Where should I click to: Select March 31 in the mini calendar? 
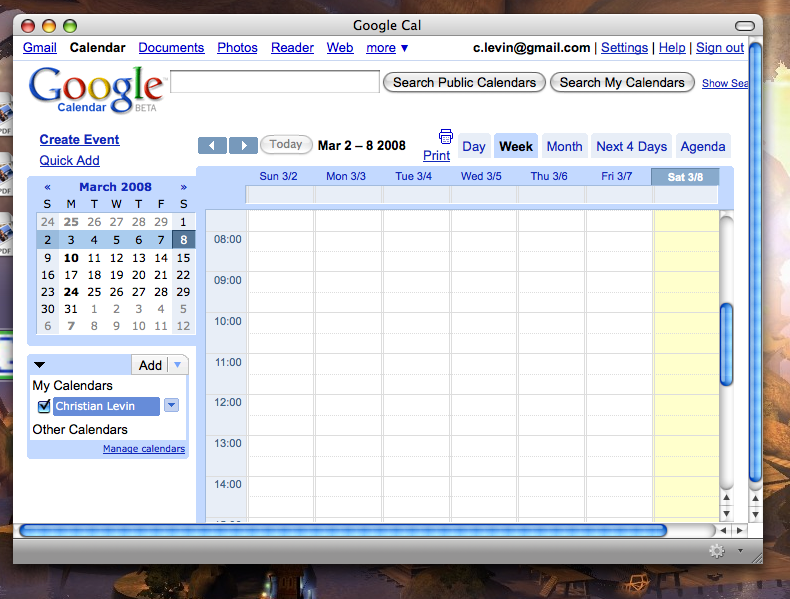point(71,309)
